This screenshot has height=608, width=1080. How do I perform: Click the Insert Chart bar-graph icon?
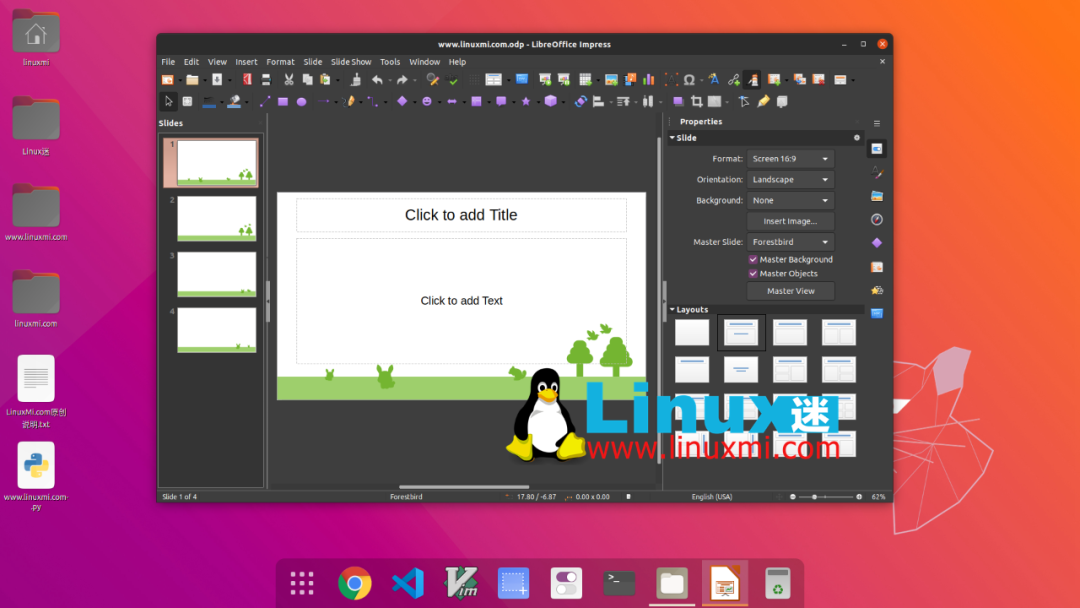click(x=648, y=80)
